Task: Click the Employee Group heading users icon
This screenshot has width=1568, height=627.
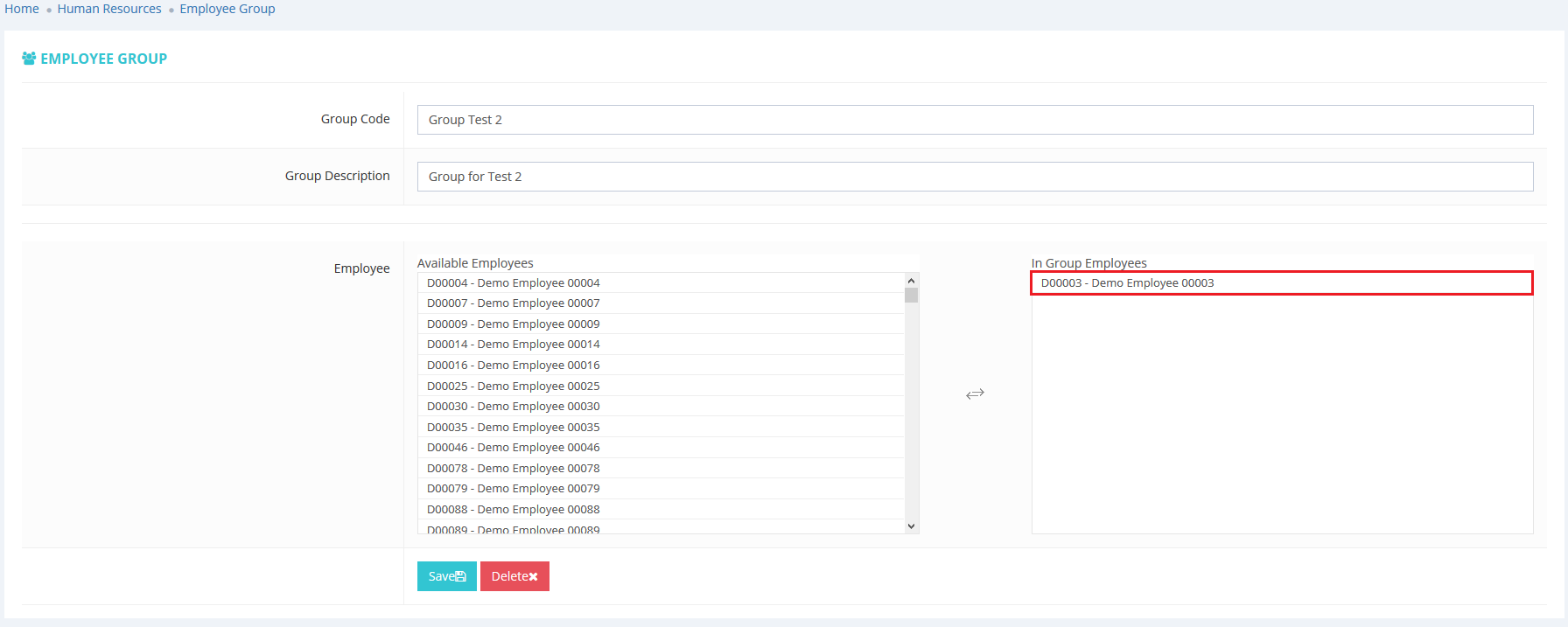Action: [x=29, y=59]
